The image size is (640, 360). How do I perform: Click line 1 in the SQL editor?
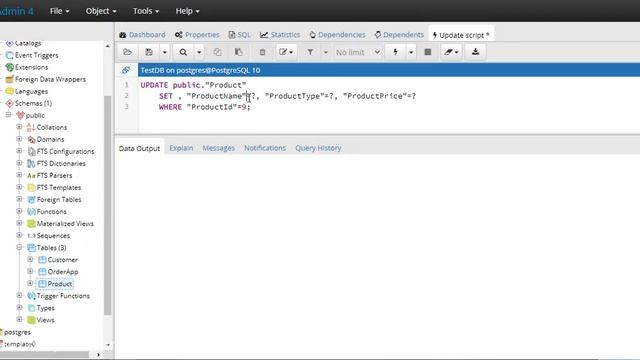pyautogui.click(x=193, y=85)
